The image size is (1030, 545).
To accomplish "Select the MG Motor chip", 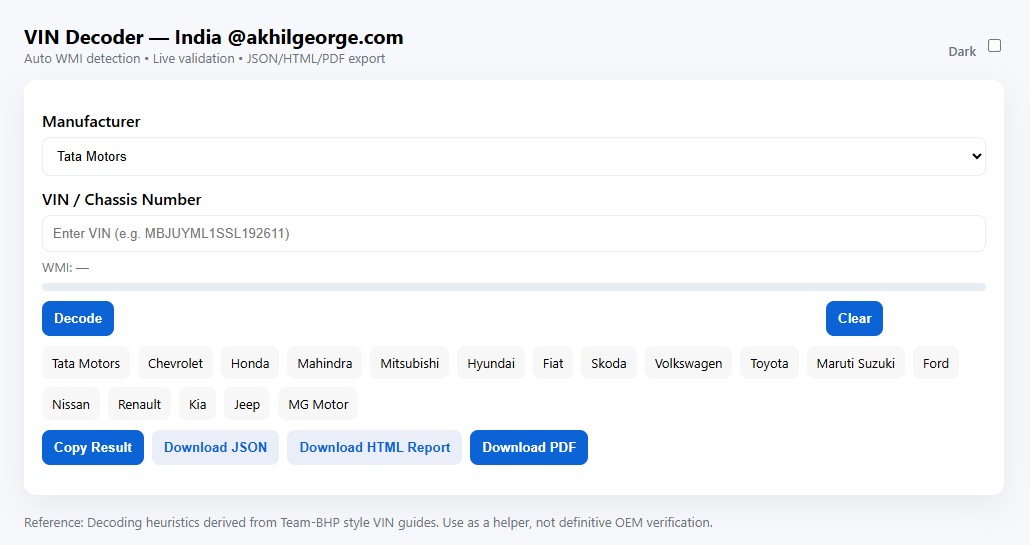I will click(318, 404).
